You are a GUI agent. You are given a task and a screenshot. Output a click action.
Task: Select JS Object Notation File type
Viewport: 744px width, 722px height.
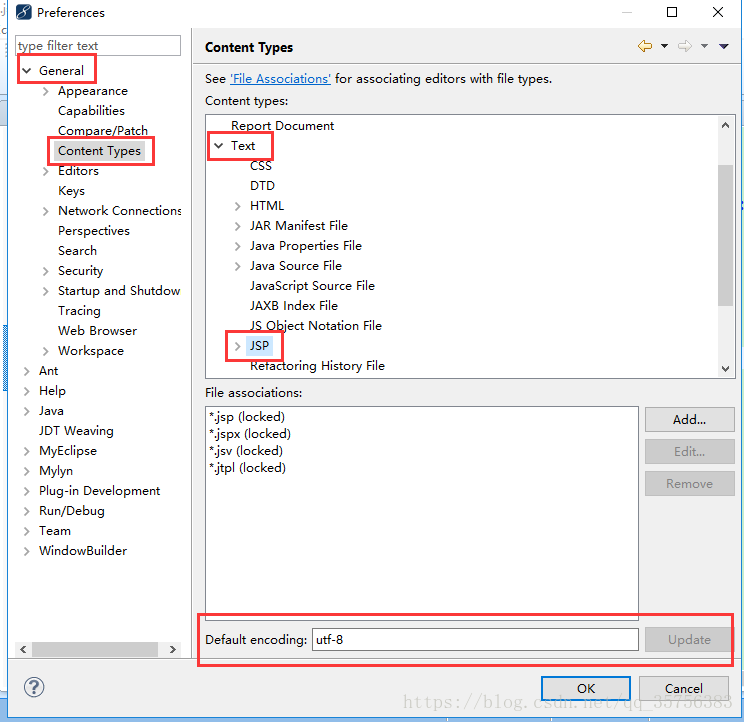[316, 326]
